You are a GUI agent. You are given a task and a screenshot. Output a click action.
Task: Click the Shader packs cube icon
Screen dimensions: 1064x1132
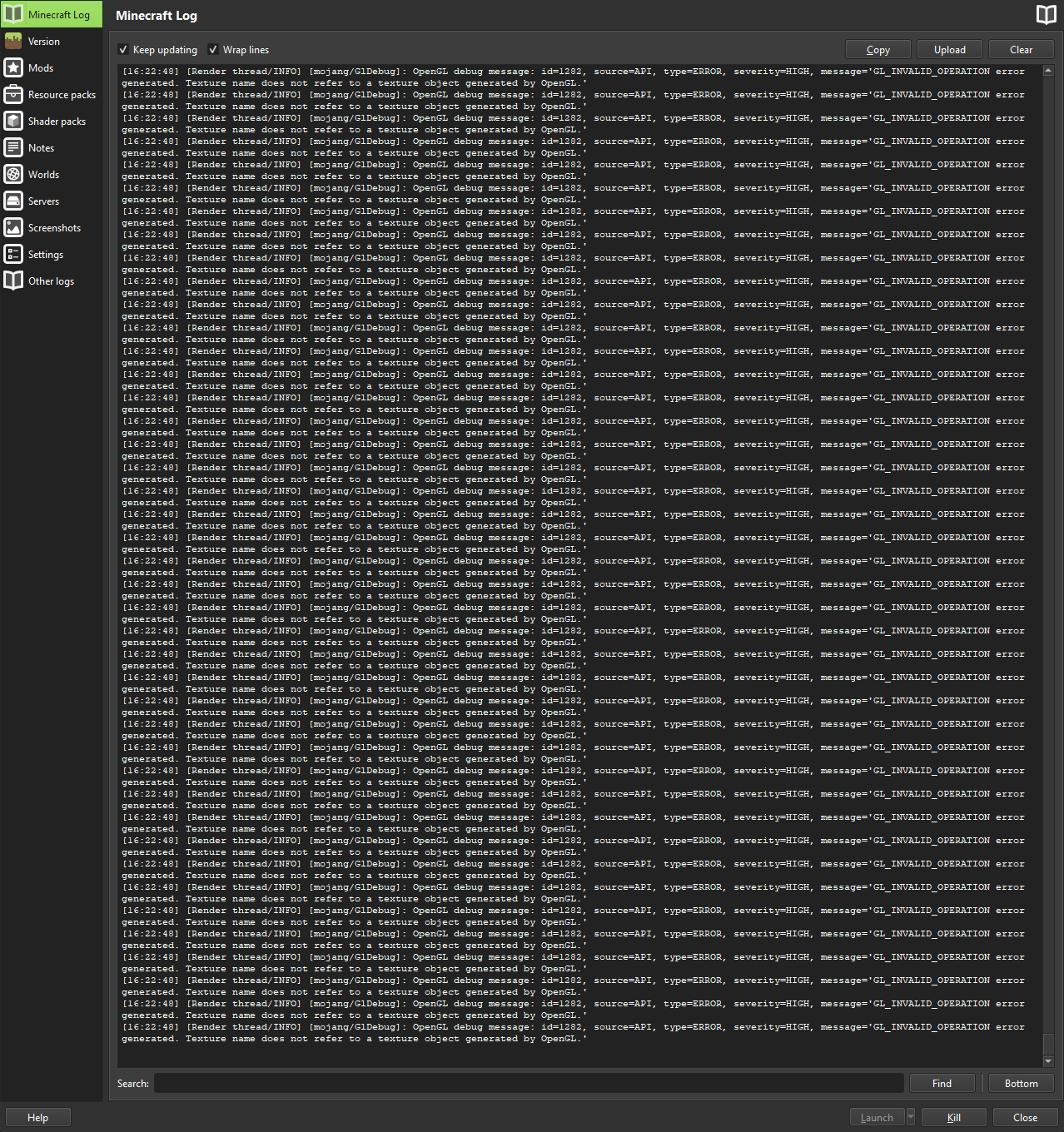tap(13, 121)
